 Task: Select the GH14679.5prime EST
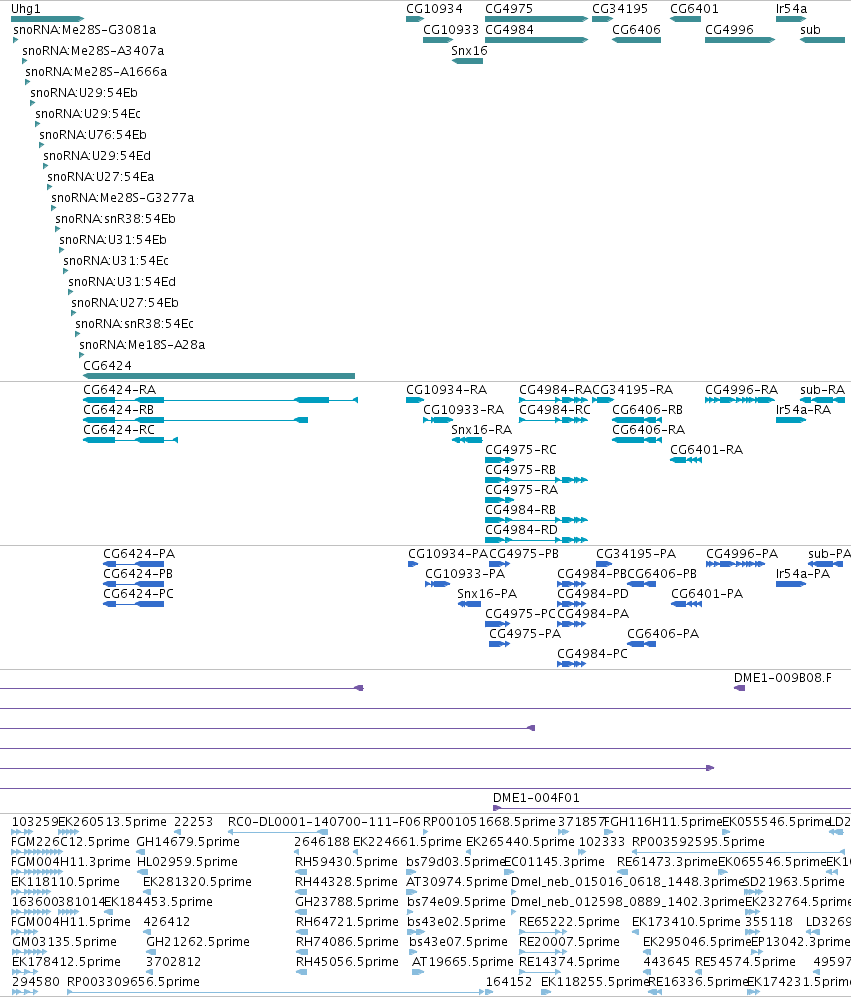[143, 852]
